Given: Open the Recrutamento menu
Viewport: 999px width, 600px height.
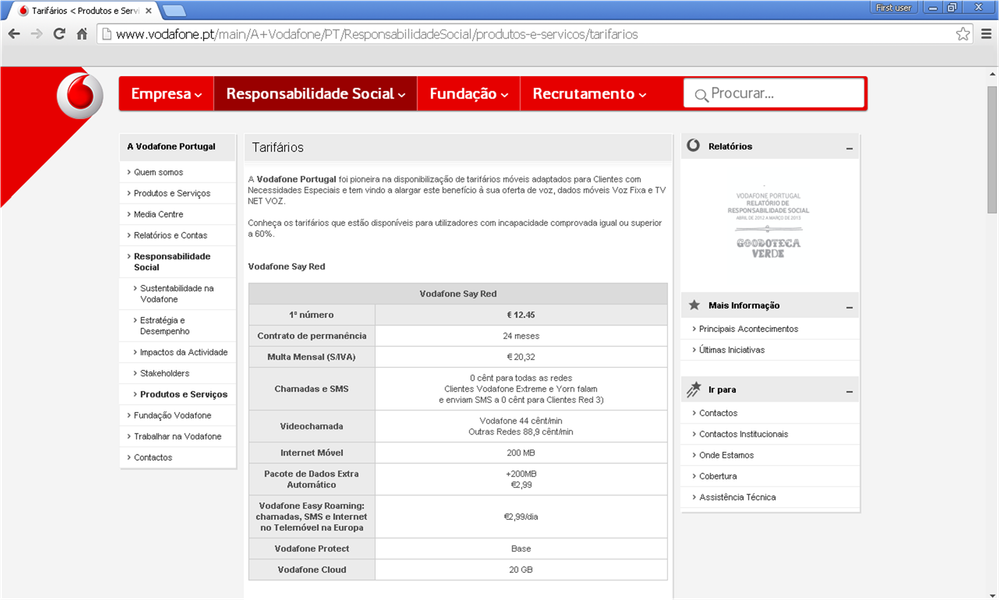Looking at the screenshot, I should tap(589, 94).
